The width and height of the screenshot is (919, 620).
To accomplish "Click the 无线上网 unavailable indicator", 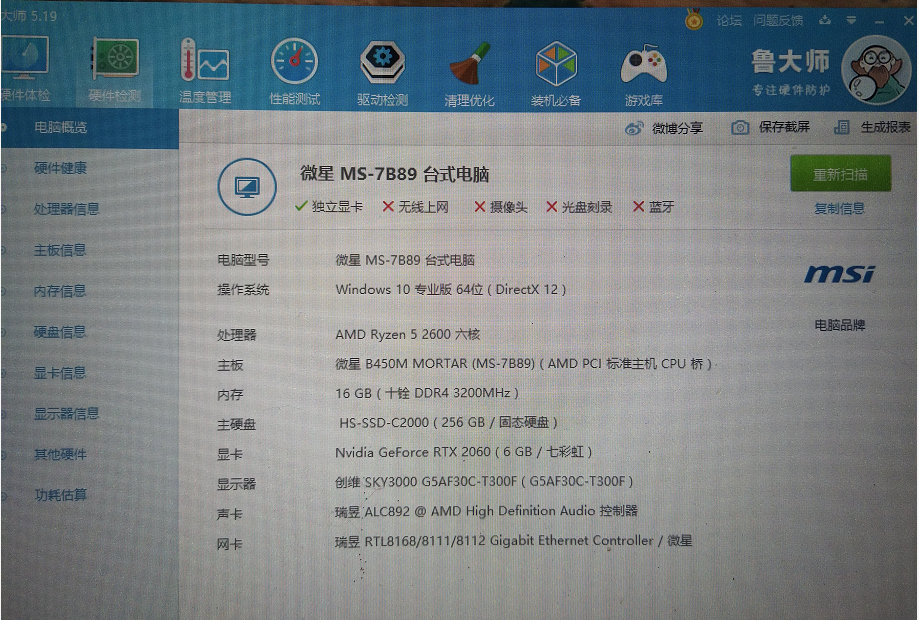I will [416, 207].
